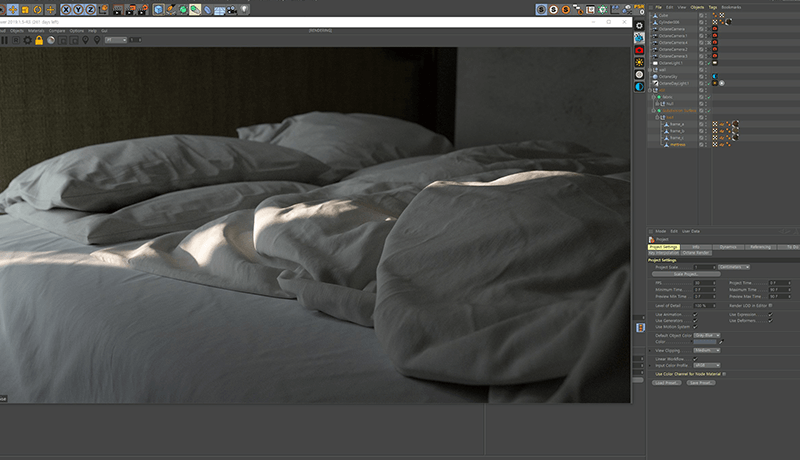
Task: Click the half-circle blue Octane side icon
Action: pos(639,87)
